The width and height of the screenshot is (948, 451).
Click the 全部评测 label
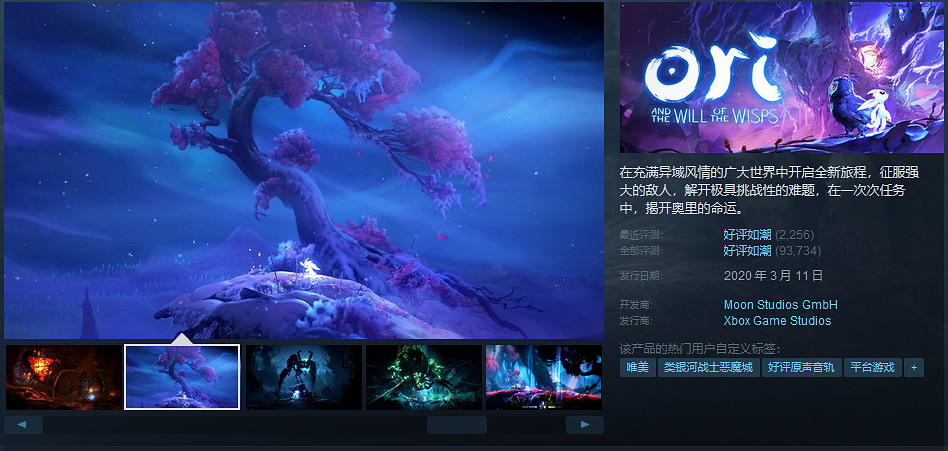(641, 251)
